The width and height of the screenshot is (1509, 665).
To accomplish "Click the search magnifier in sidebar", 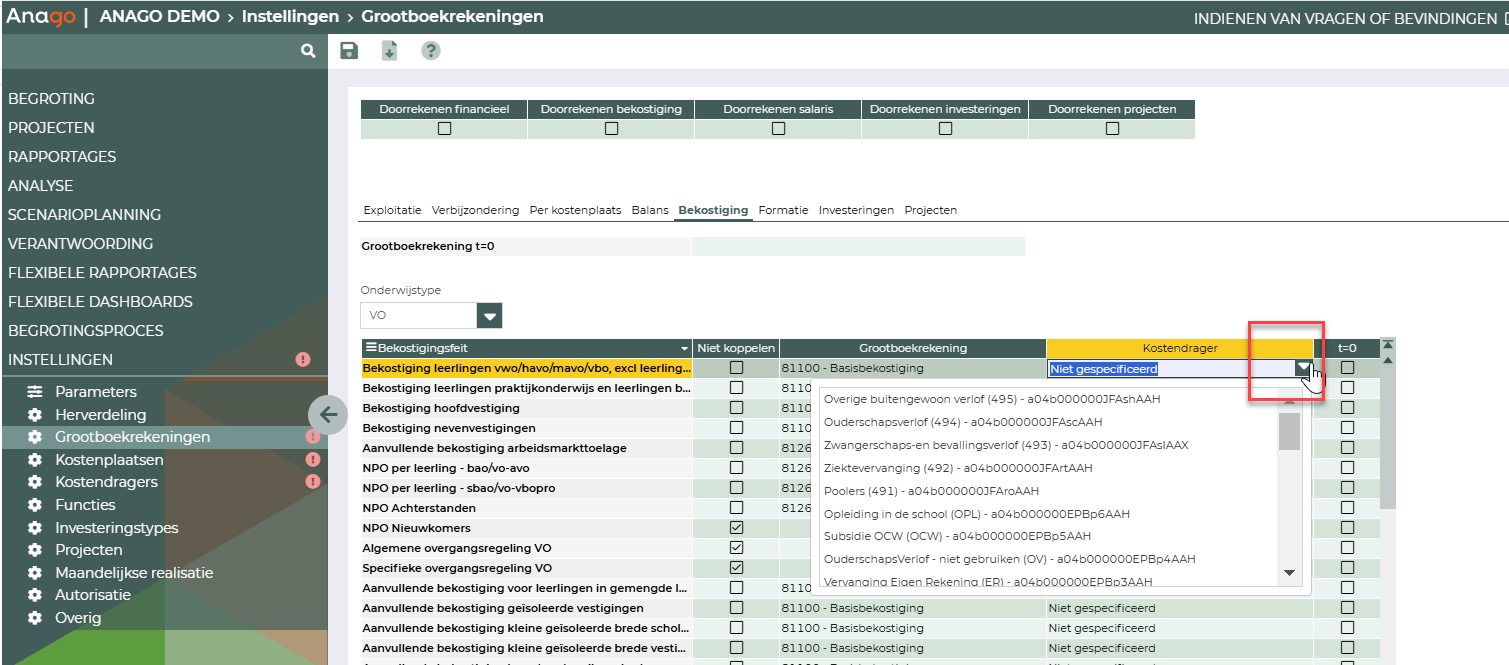I will pyautogui.click(x=308, y=50).
